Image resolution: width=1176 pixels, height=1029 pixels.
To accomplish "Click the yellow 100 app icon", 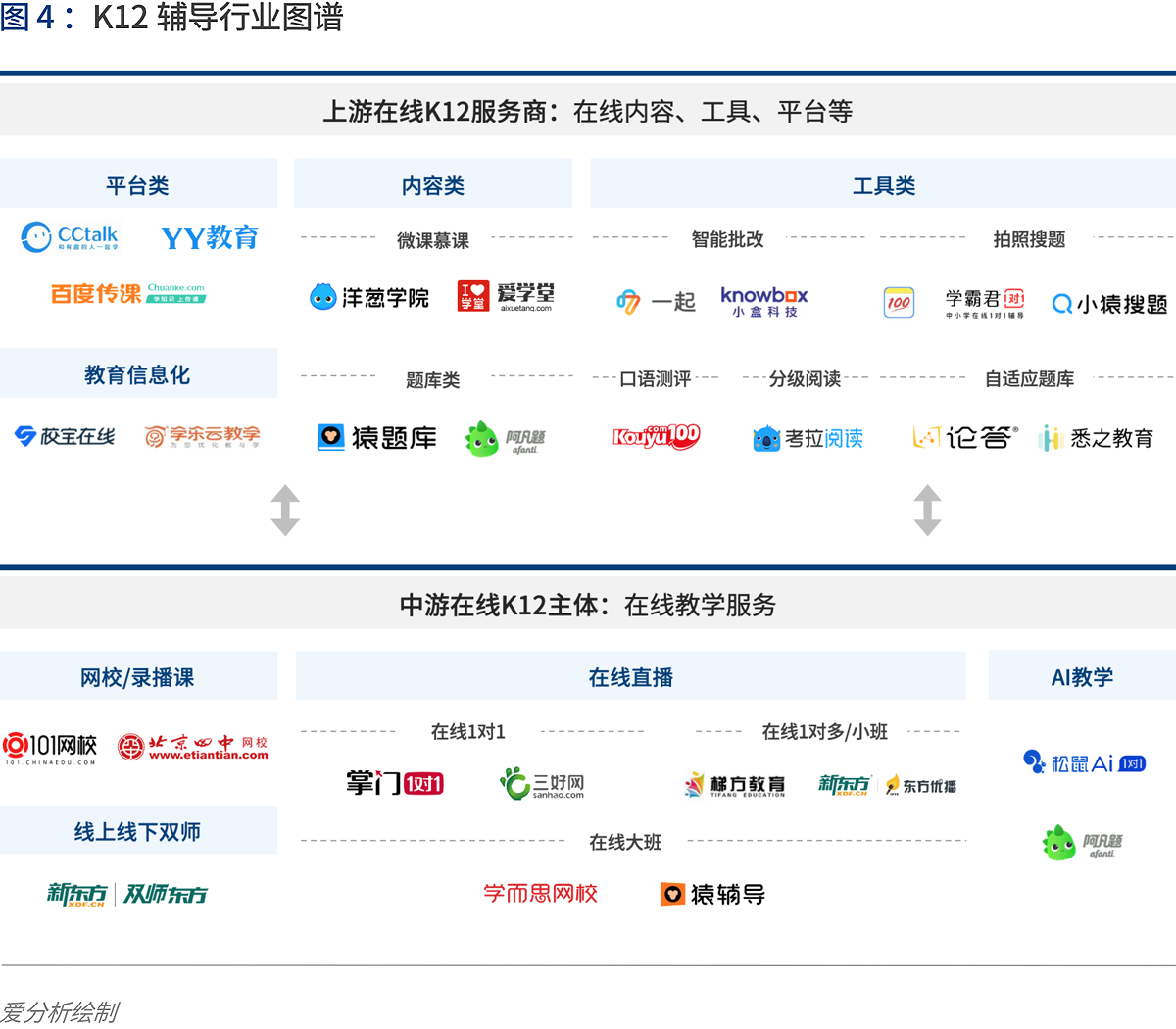I will coord(899,302).
